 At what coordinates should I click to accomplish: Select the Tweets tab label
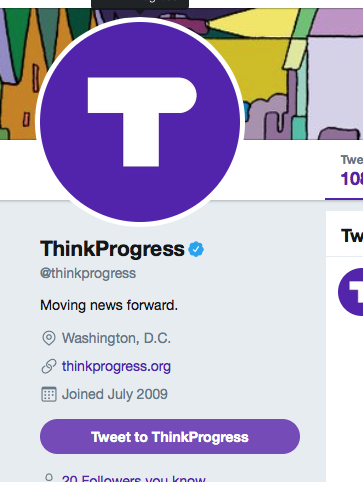point(352,160)
